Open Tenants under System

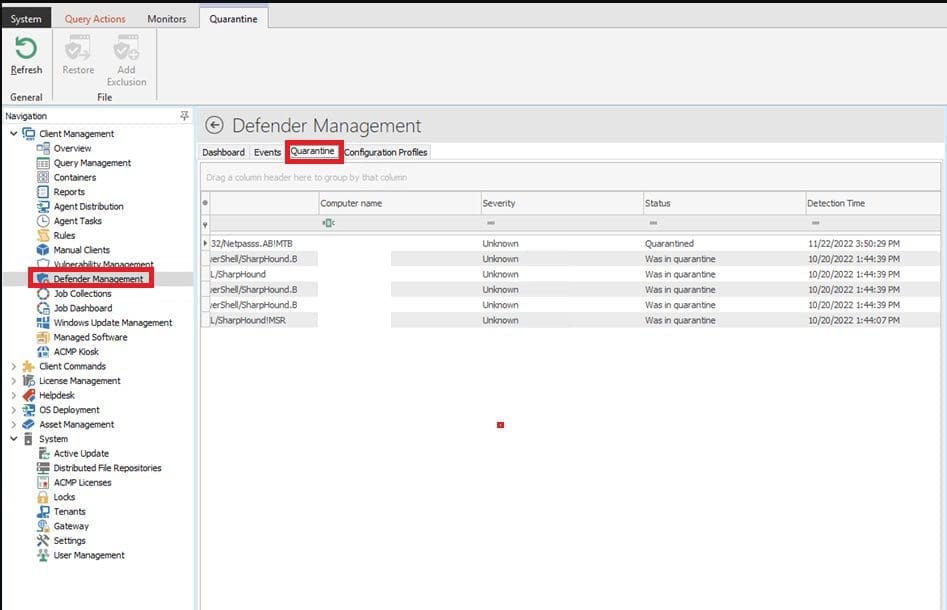click(69, 512)
